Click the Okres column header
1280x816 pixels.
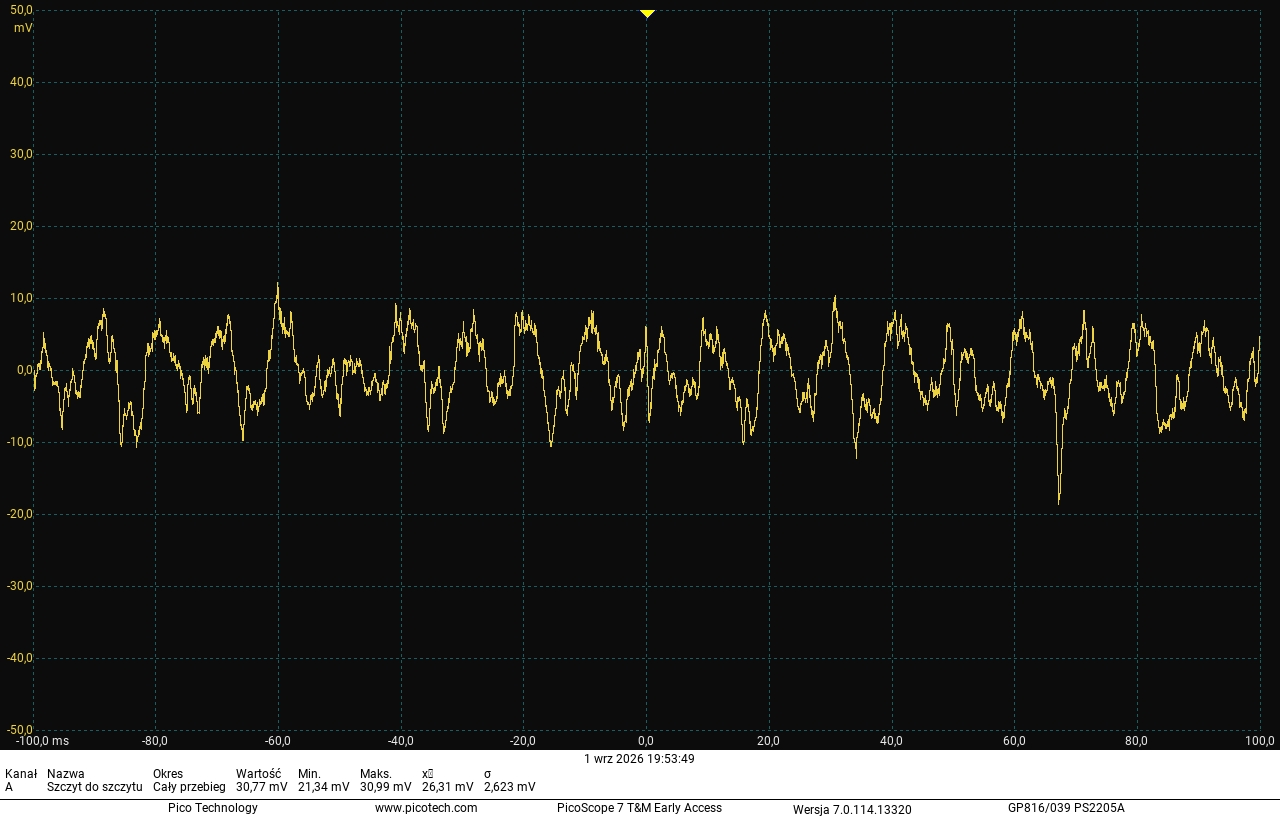point(168,774)
